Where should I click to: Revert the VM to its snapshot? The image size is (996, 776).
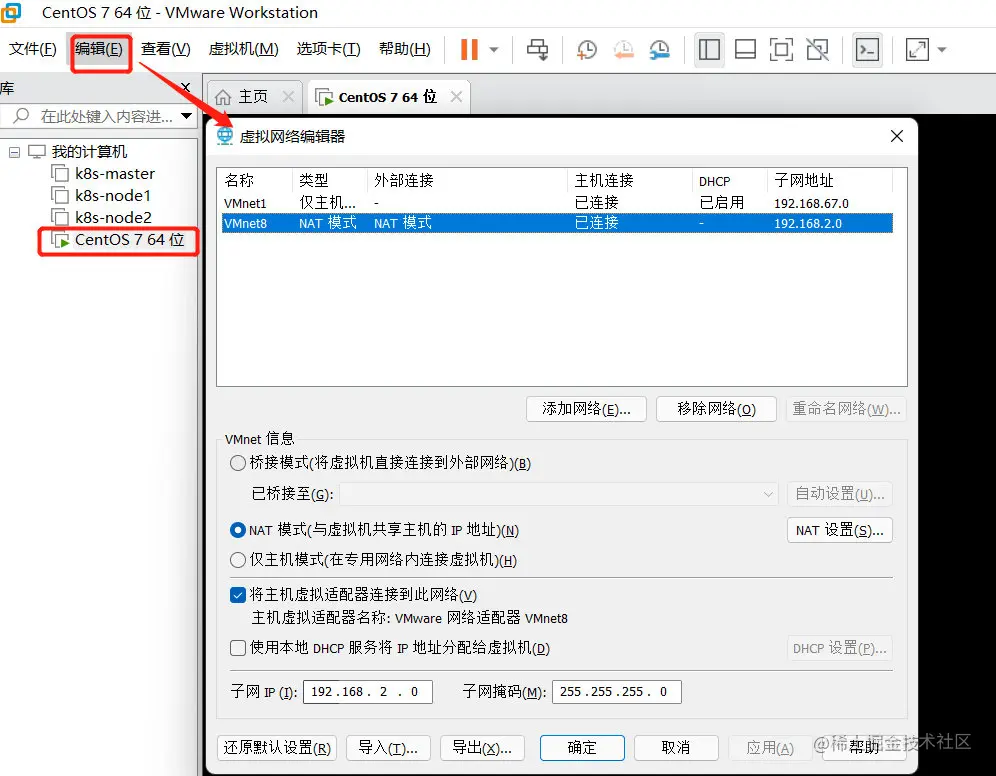click(622, 49)
